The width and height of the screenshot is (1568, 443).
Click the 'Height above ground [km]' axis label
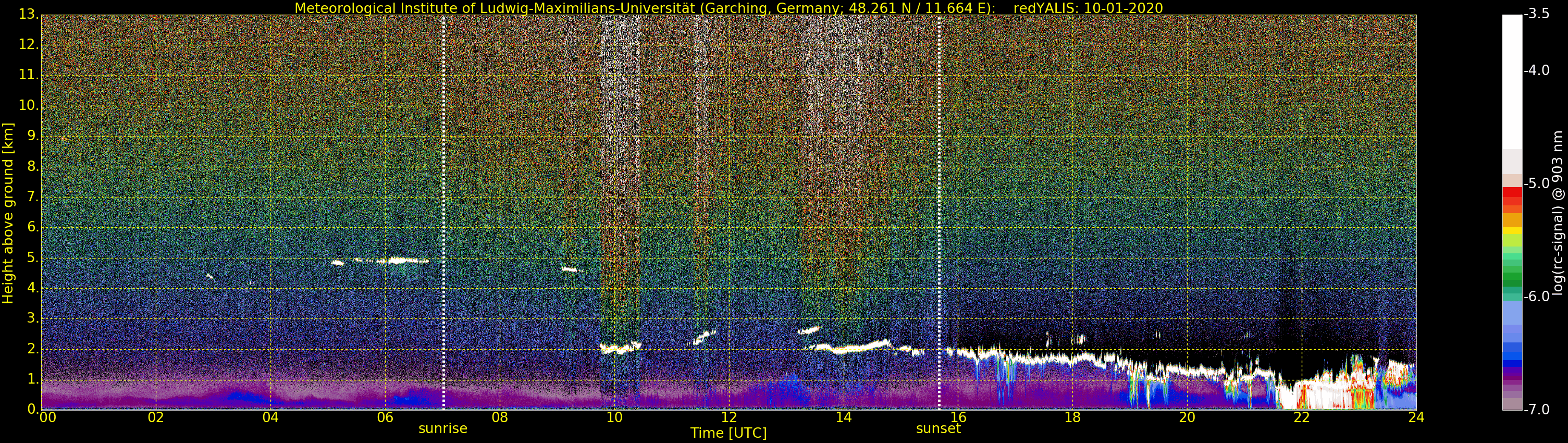pos(8,213)
